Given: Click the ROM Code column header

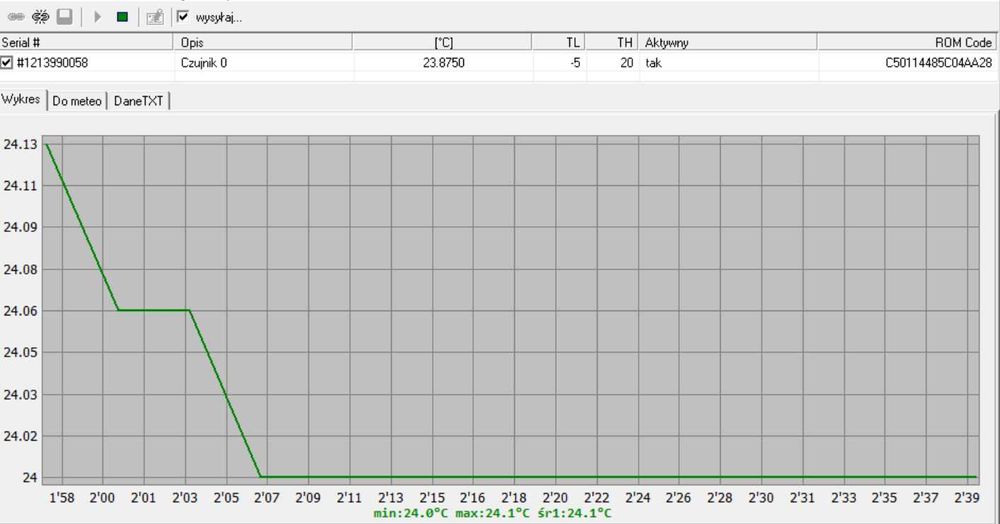Looking at the screenshot, I should [906, 42].
